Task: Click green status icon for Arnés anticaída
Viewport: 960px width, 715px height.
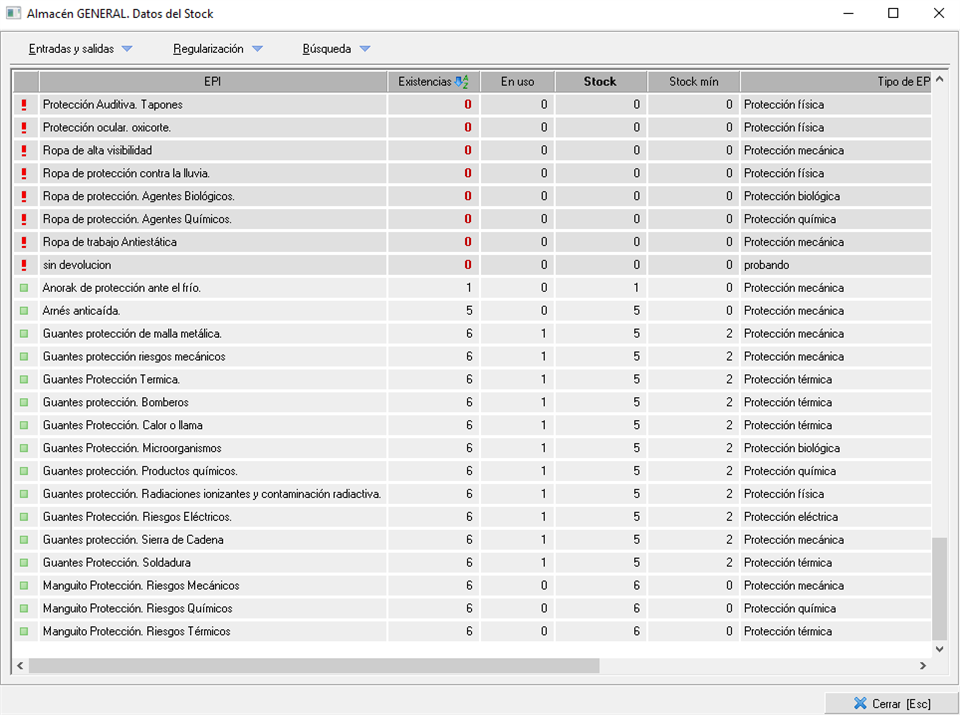Action: [24, 311]
